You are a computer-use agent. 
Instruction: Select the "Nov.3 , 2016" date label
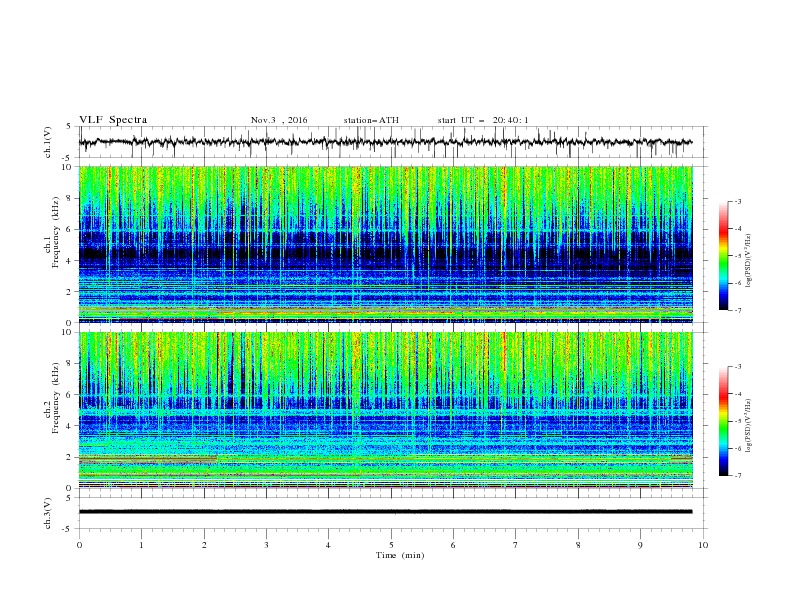point(279,120)
